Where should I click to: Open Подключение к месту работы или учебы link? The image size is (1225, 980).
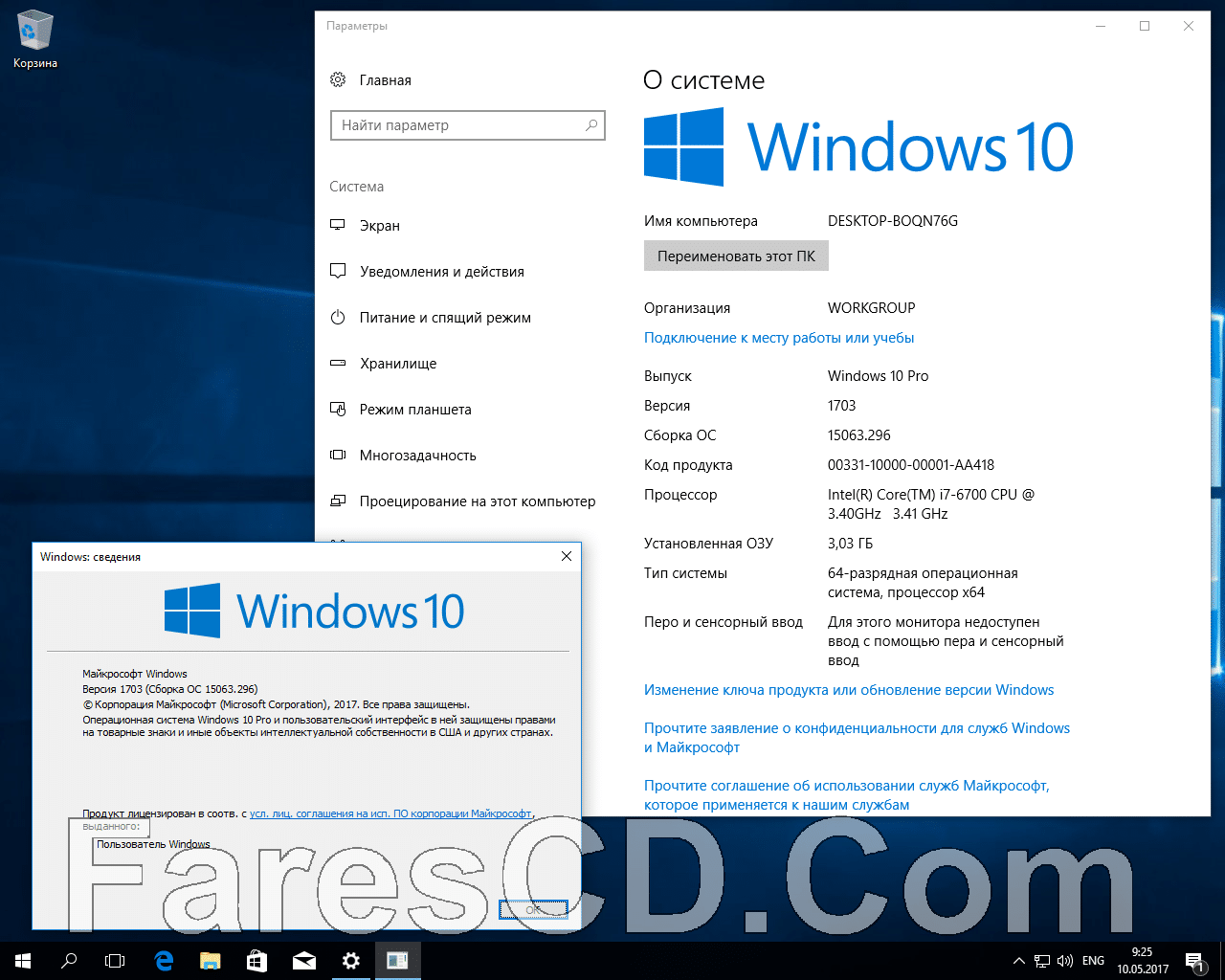[779, 338]
